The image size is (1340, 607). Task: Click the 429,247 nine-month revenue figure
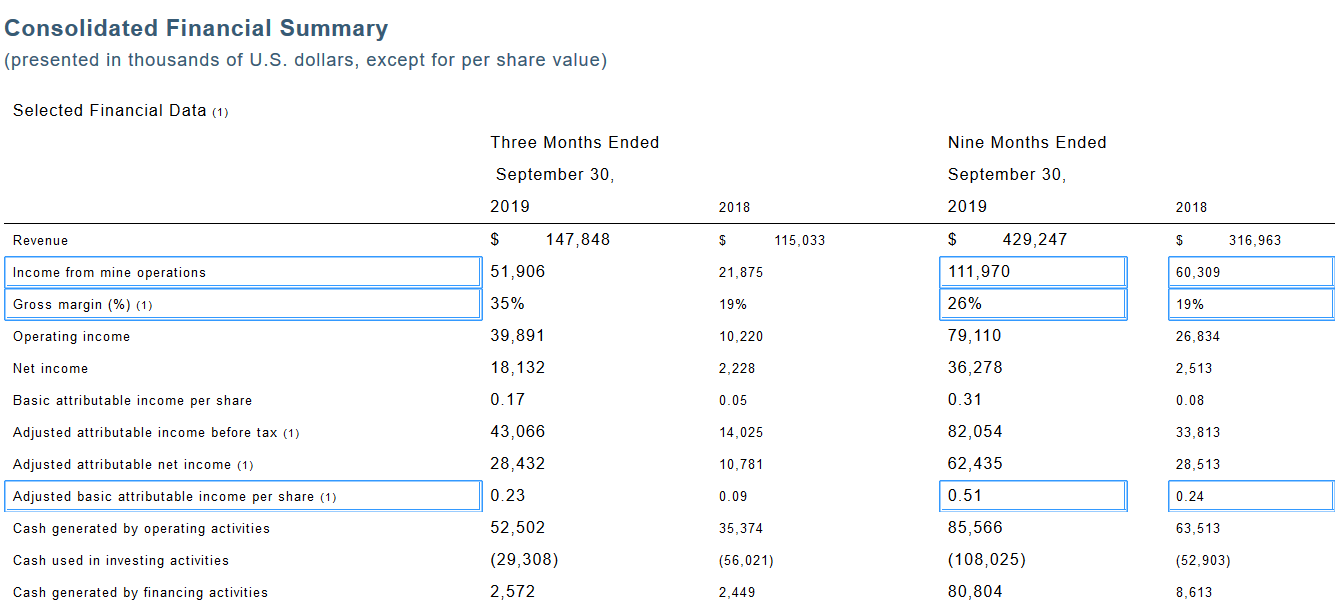coord(1034,240)
